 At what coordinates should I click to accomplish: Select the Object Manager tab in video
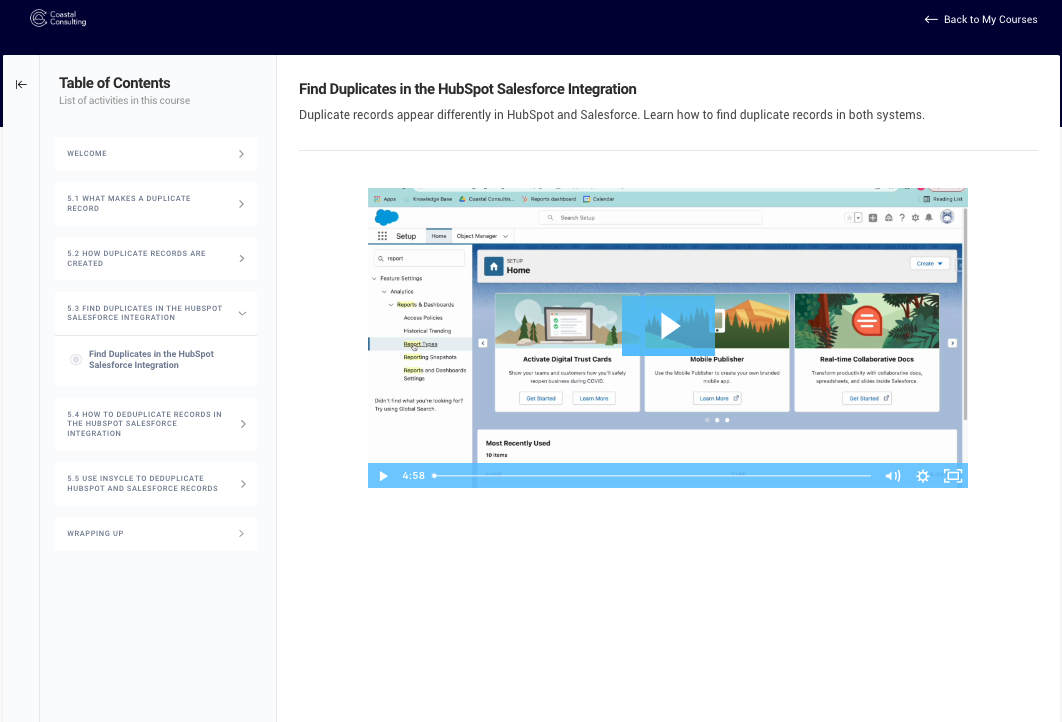tap(477, 236)
